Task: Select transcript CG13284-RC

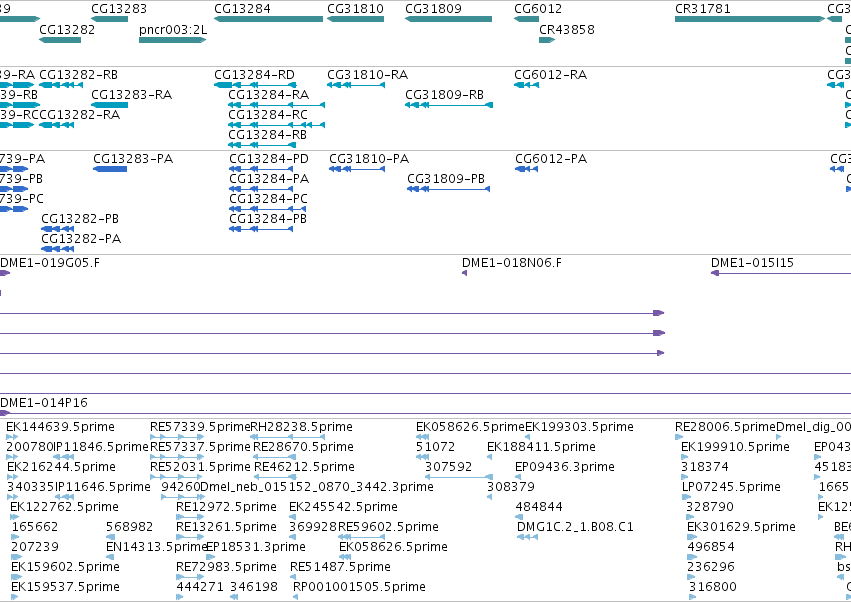Action: (276, 125)
